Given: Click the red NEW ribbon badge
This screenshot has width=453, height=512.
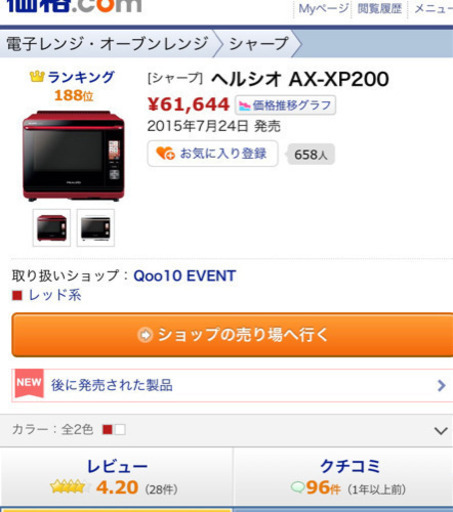Looking at the screenshot, I should (x=29, y=383).
